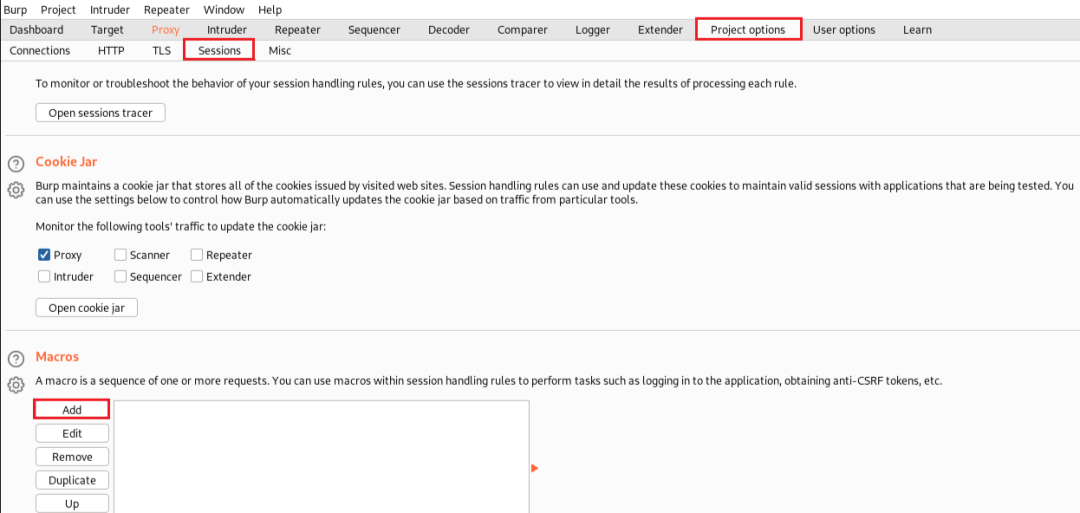Open the Repeater menu in menu bar

(167, 10)
